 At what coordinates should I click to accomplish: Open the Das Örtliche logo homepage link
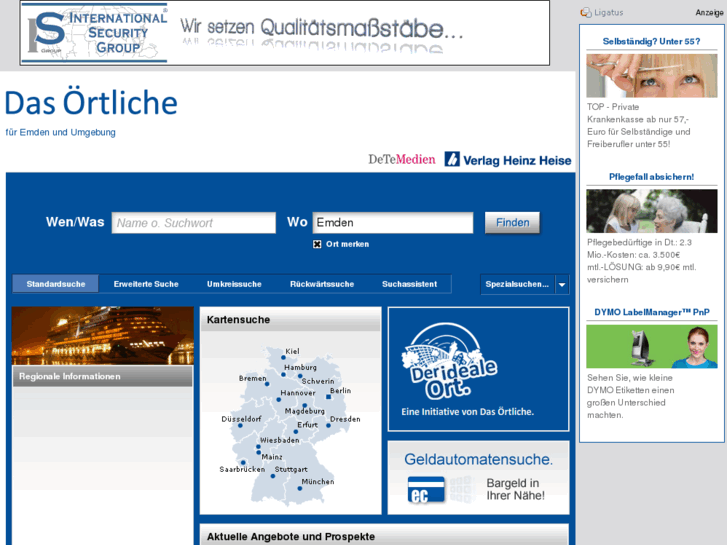click(91, 103)
